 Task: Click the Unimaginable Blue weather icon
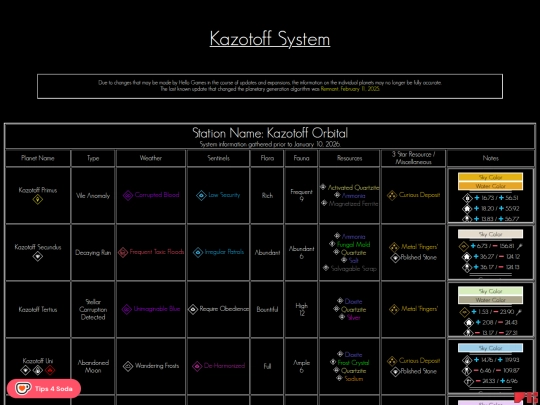127,309
